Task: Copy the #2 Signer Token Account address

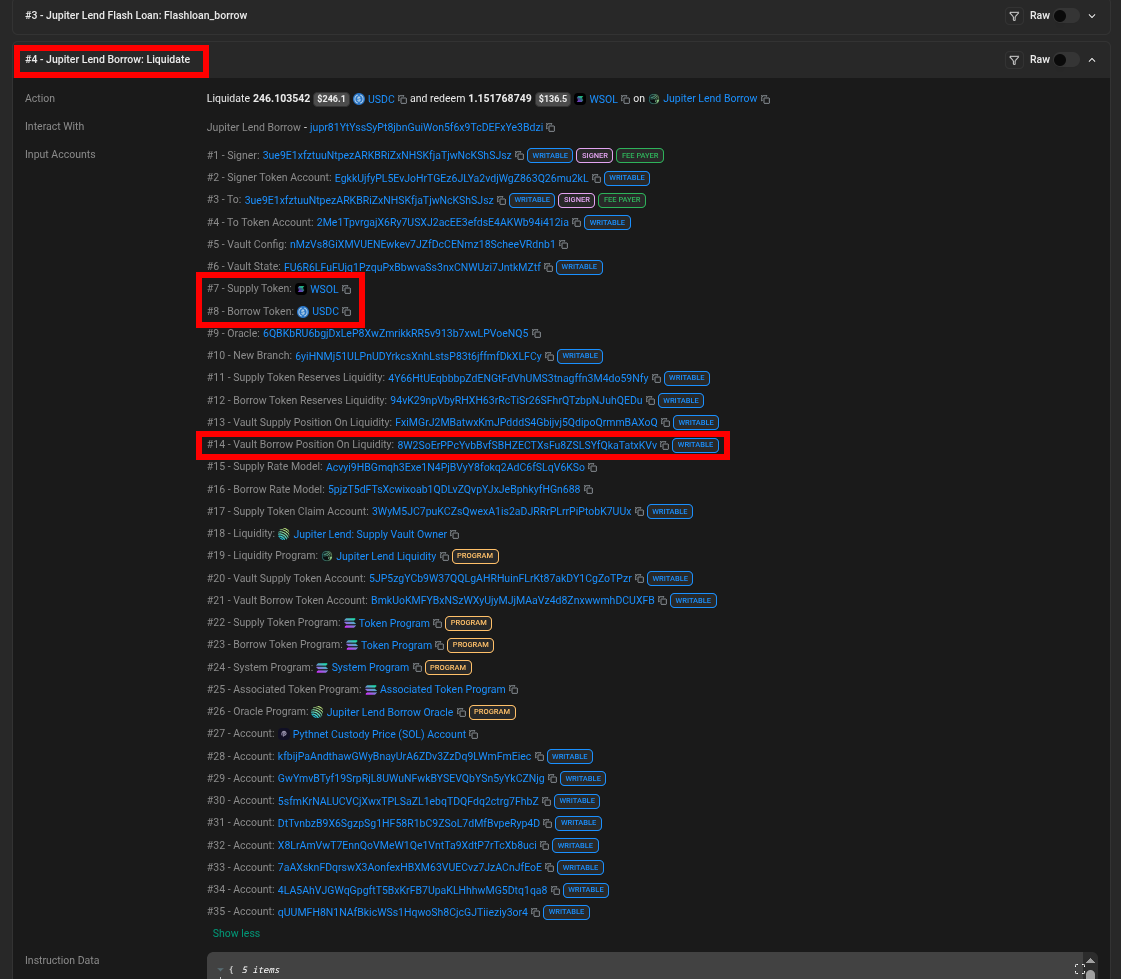Action: pos(596,178)
